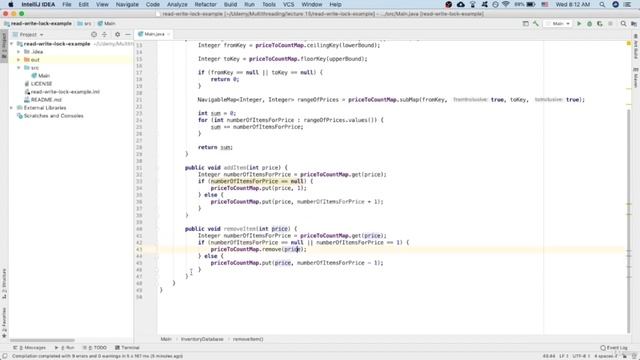Image resolution: width=640 pixels, height=360 pixels.
Task: Start debugging with the green bug icon
Action: point(589,24)
